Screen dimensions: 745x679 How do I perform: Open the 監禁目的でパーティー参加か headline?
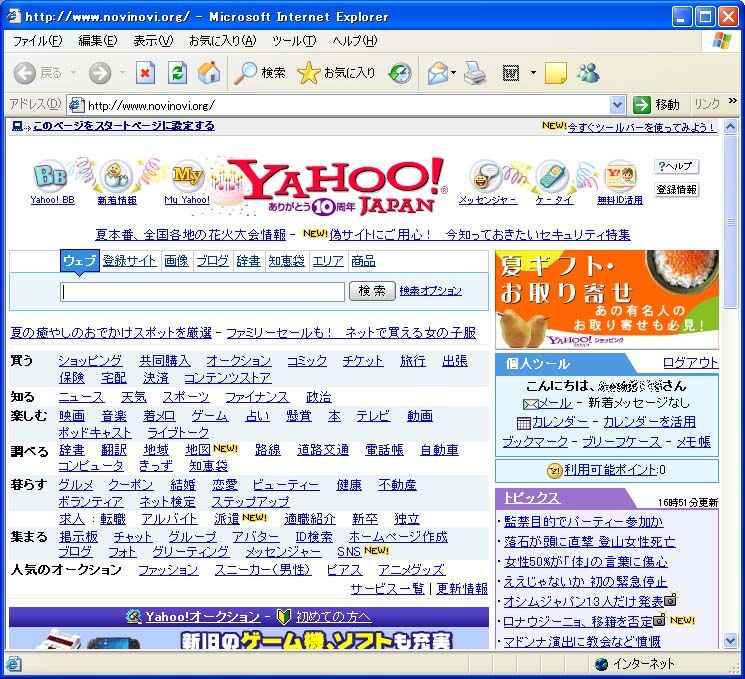coord(583,522)
